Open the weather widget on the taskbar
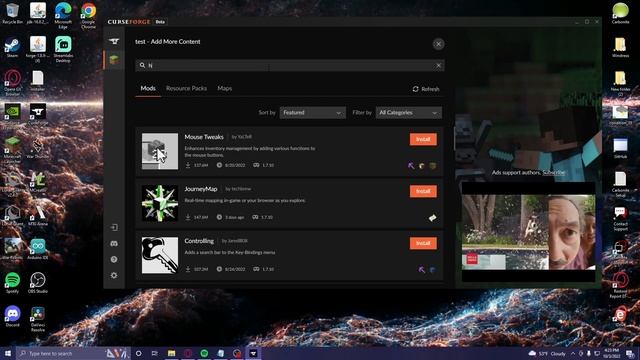Screen dimensions: 640x360 coord(547,353)
